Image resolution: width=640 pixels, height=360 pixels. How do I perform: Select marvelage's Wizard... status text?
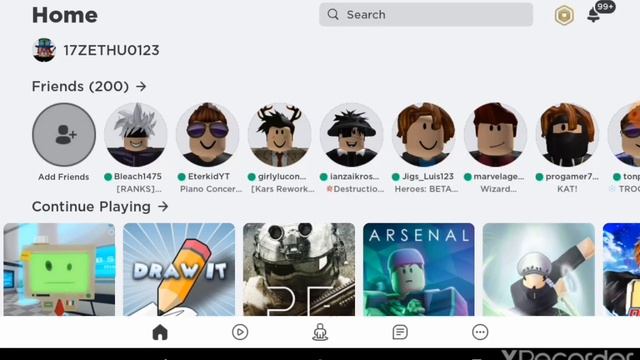(x=498, y=189)
